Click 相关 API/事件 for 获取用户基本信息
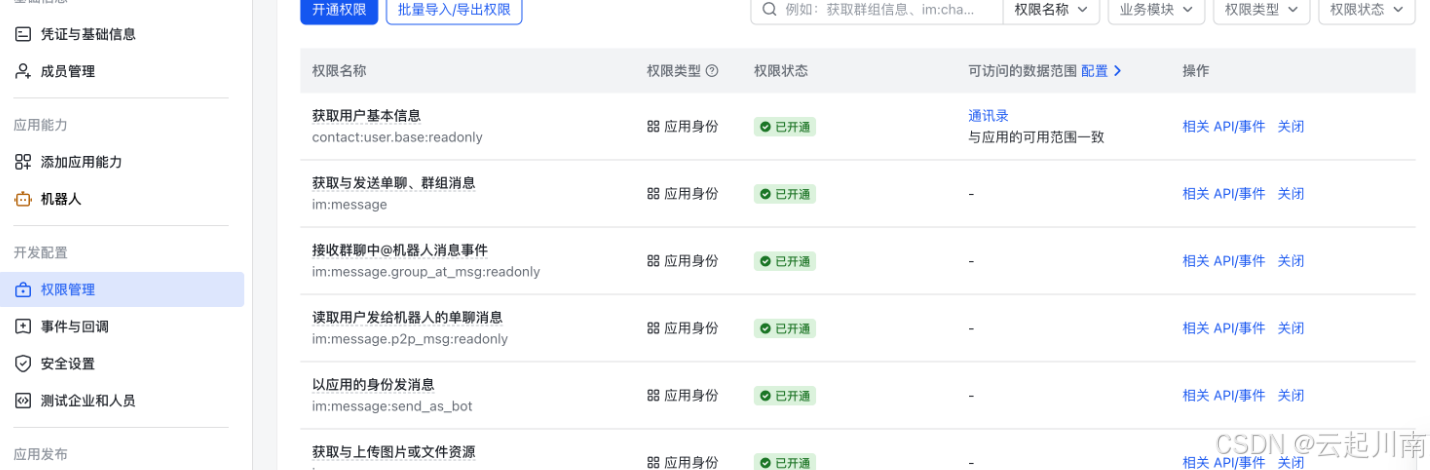This screenshot has width=1430, height=470. pyautogui.click(x=1223, y=127)
